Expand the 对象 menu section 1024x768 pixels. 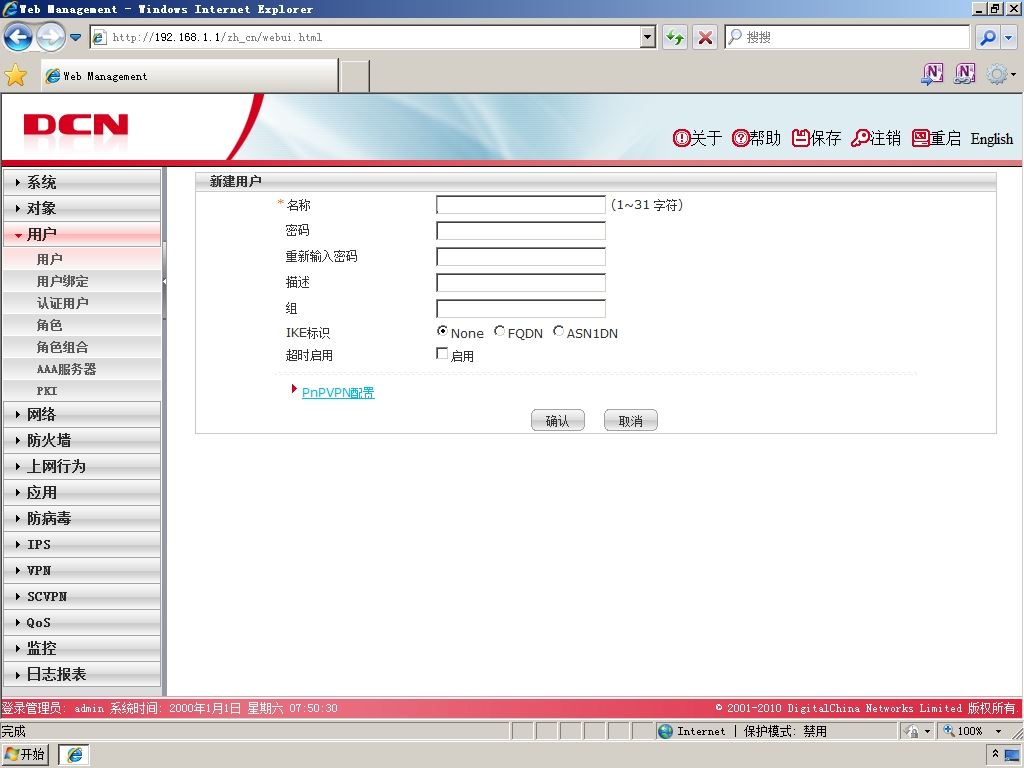(82, 208)
